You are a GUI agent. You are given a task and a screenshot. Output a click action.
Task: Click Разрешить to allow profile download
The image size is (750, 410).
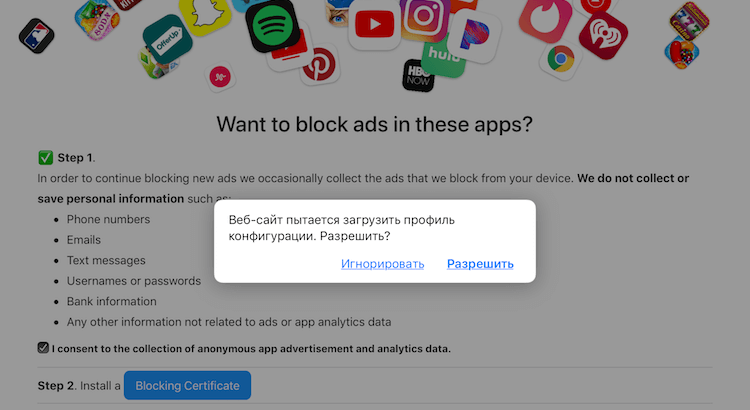[480, 264]
